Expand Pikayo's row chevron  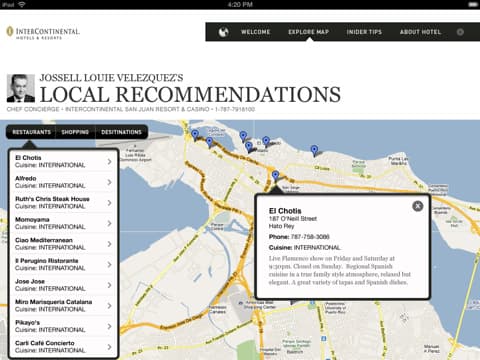pyautogui.click(x=109, y=326)
